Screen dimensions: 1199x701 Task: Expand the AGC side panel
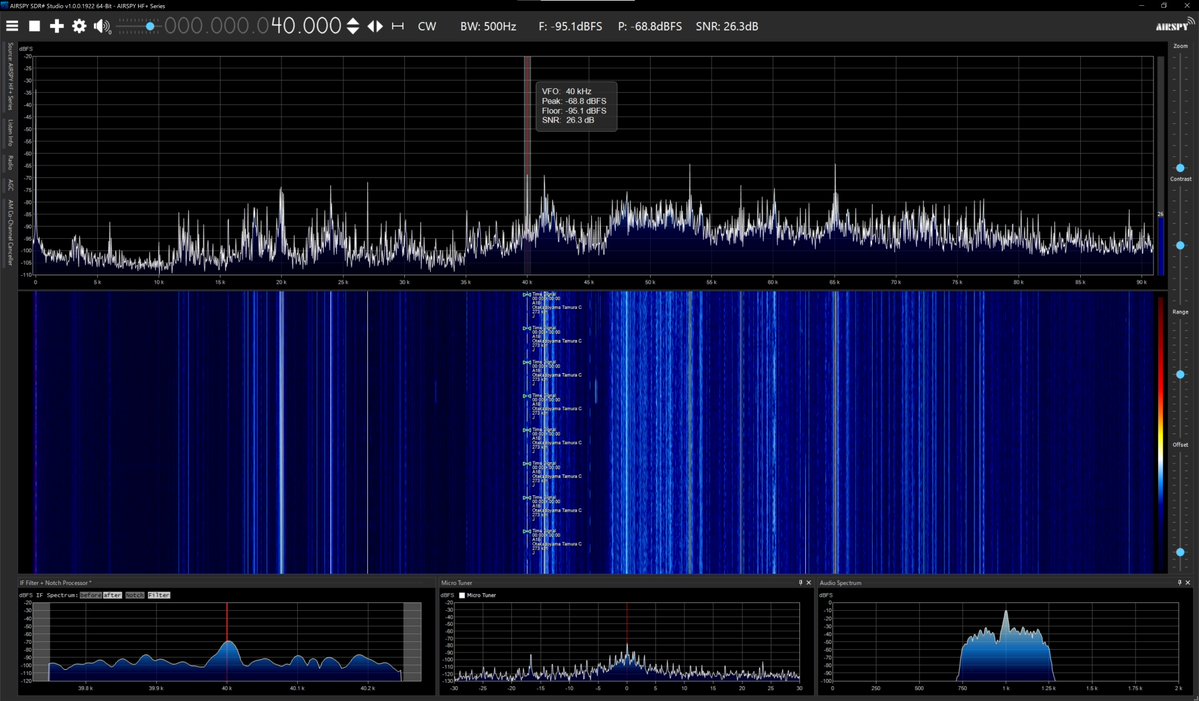tap(8, 185)
